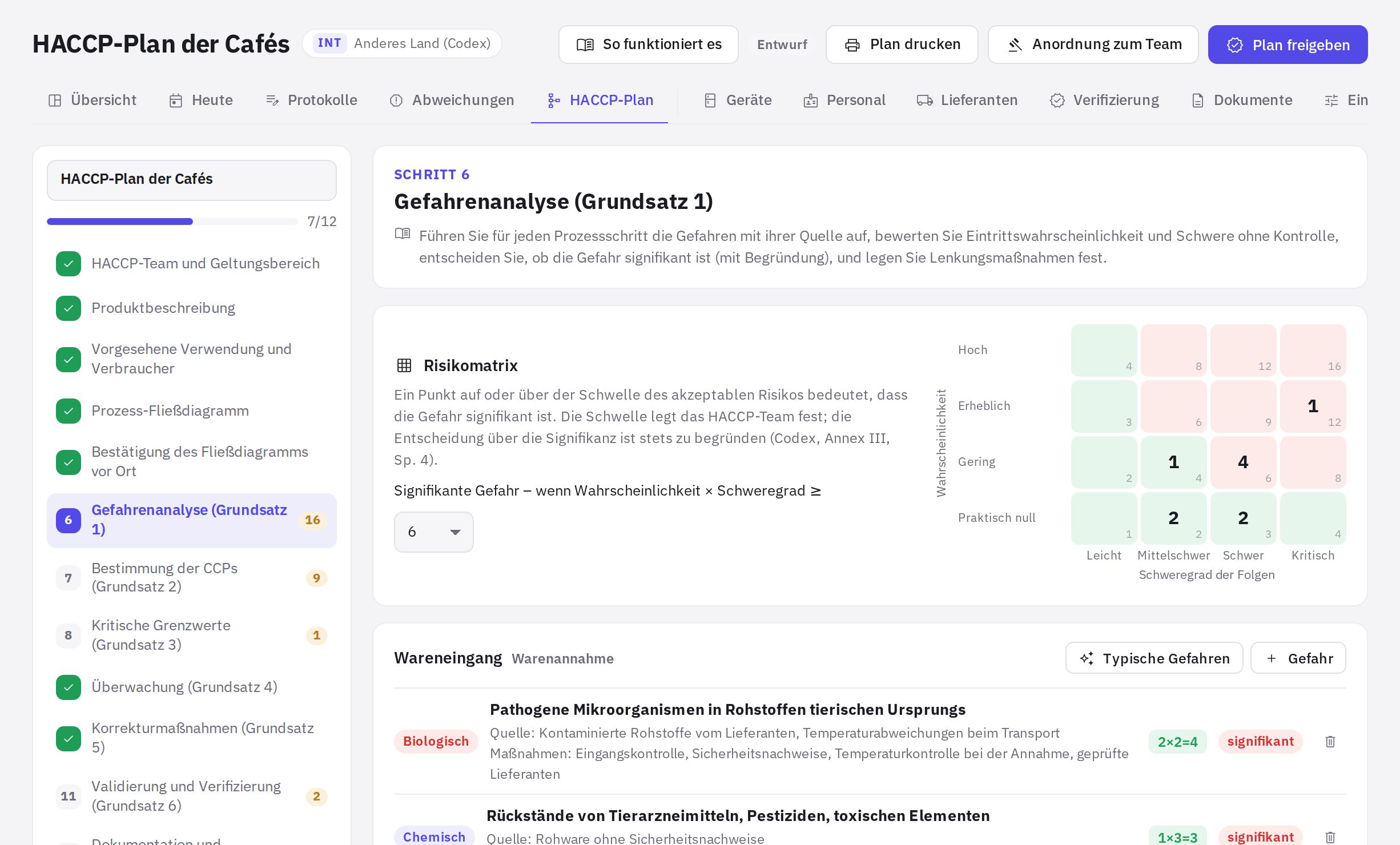Switch to the Personal tab
Screen dimensions: 1400x845
pyautogui.click(x=844, y=100)
